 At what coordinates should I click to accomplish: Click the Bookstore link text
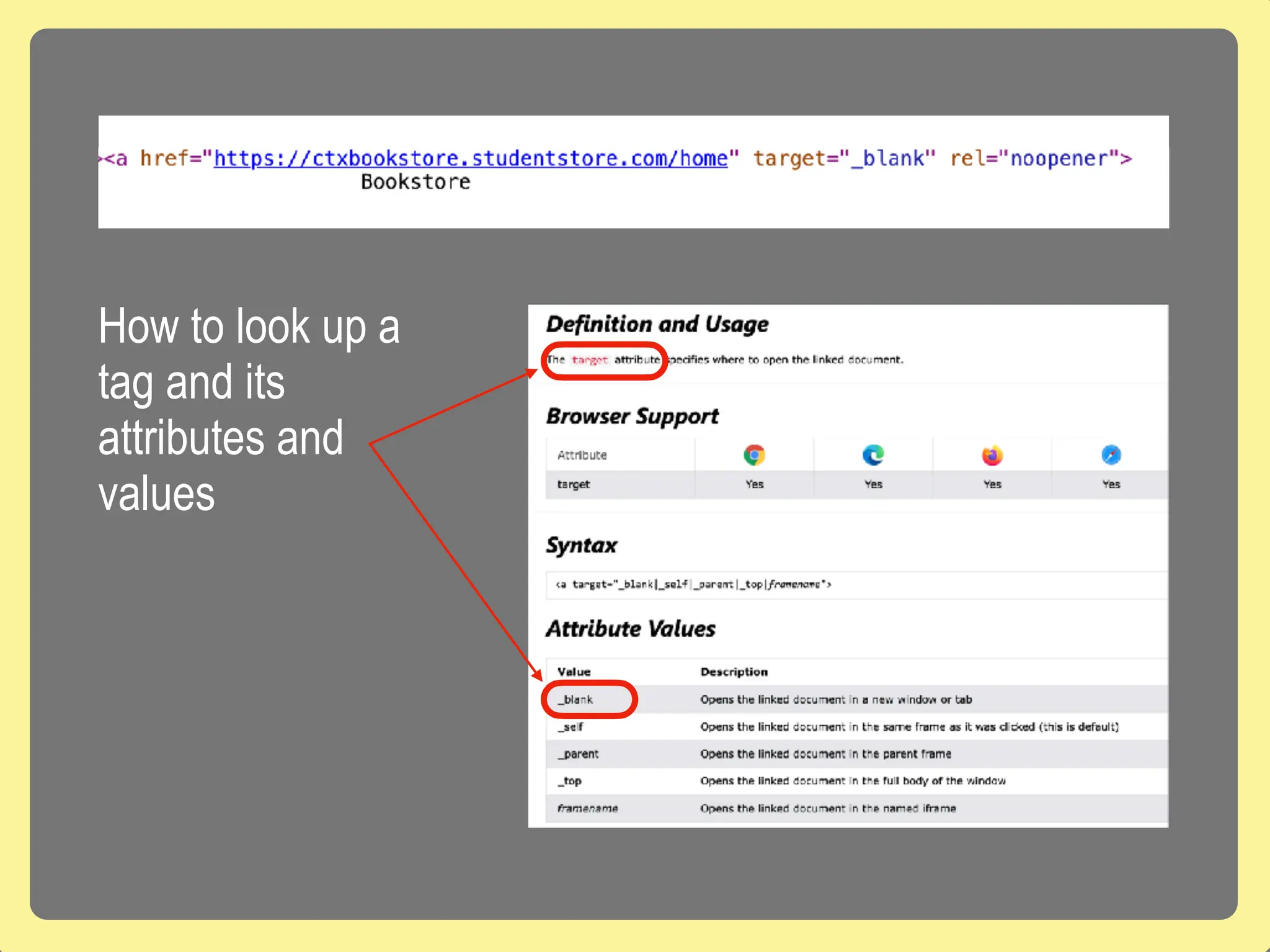[415, 182]
